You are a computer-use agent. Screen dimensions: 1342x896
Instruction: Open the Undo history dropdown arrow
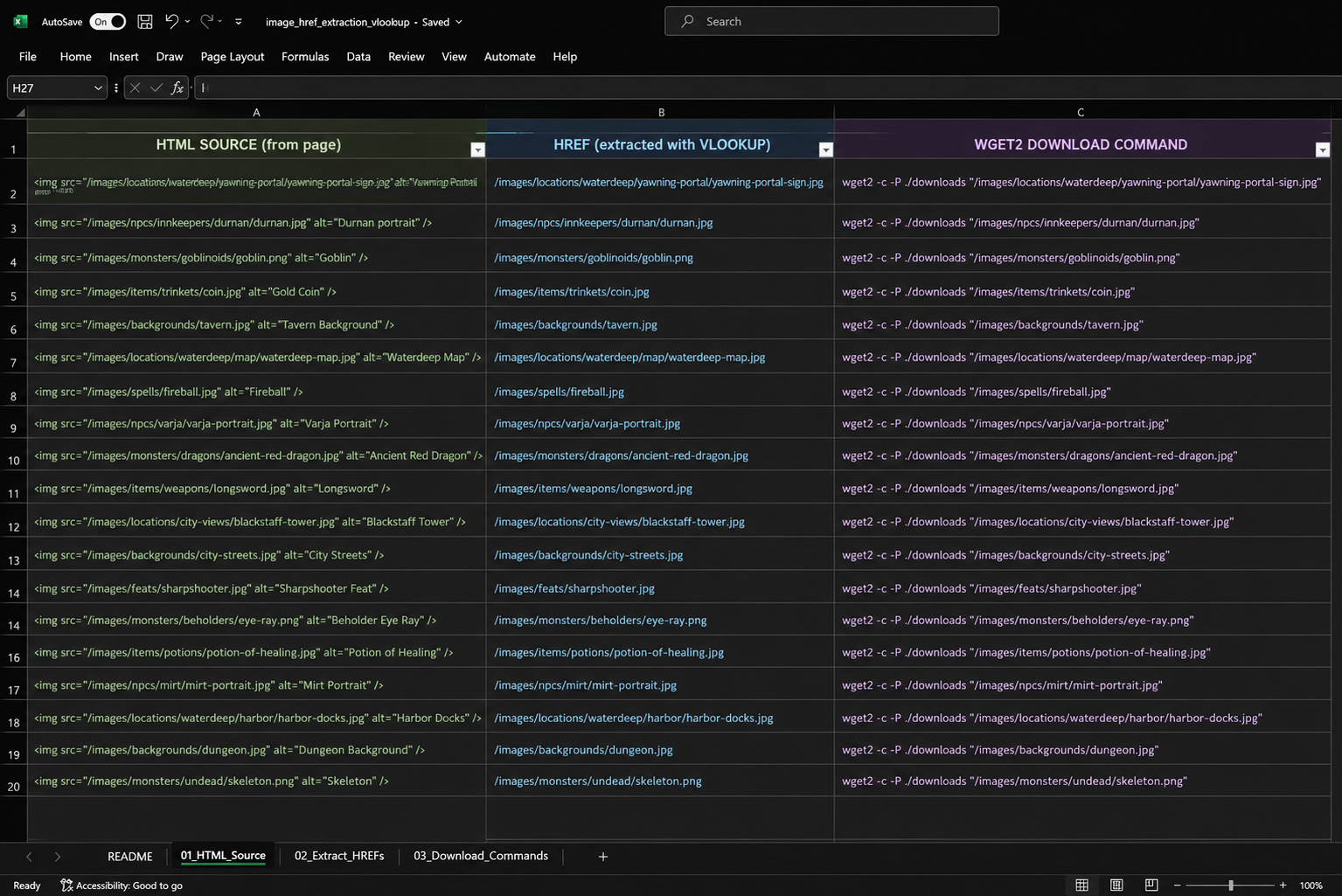pyautogui.click(x=187, y=21)
